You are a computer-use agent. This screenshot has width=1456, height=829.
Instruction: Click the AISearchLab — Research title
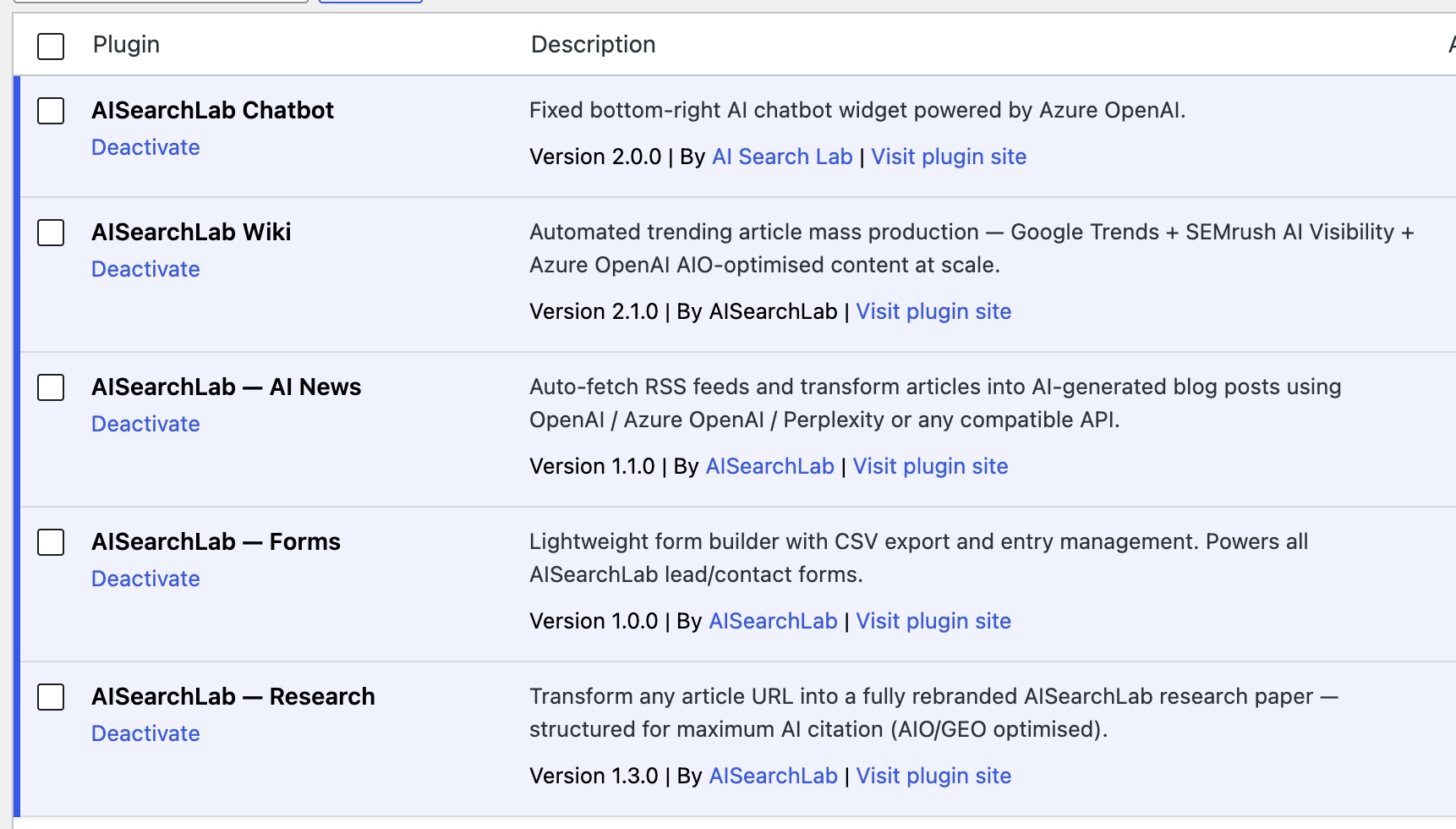(233, 696)
